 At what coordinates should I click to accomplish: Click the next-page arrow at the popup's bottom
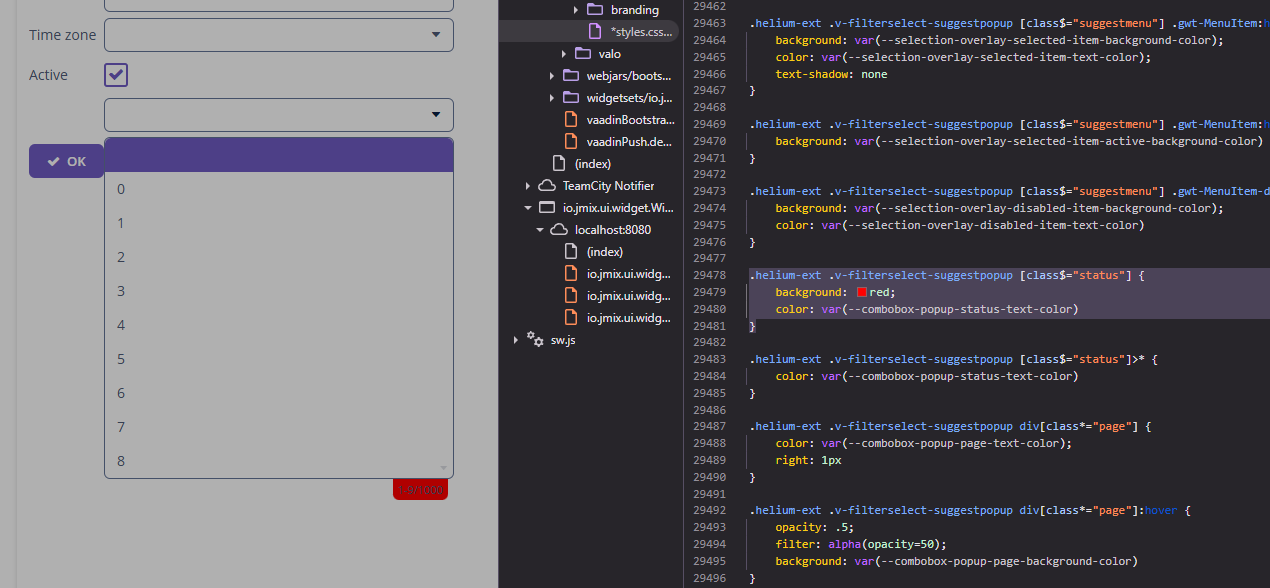click(x=443, y=468)
